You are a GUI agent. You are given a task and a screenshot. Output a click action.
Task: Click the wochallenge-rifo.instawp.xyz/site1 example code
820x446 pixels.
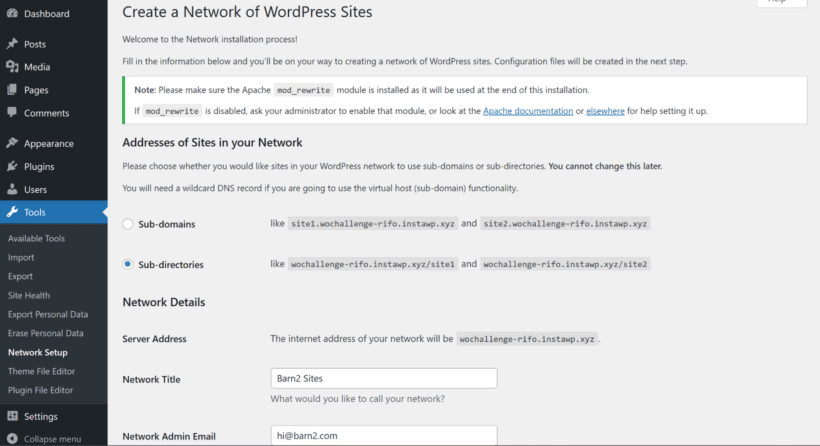click(x=373, y=264)
